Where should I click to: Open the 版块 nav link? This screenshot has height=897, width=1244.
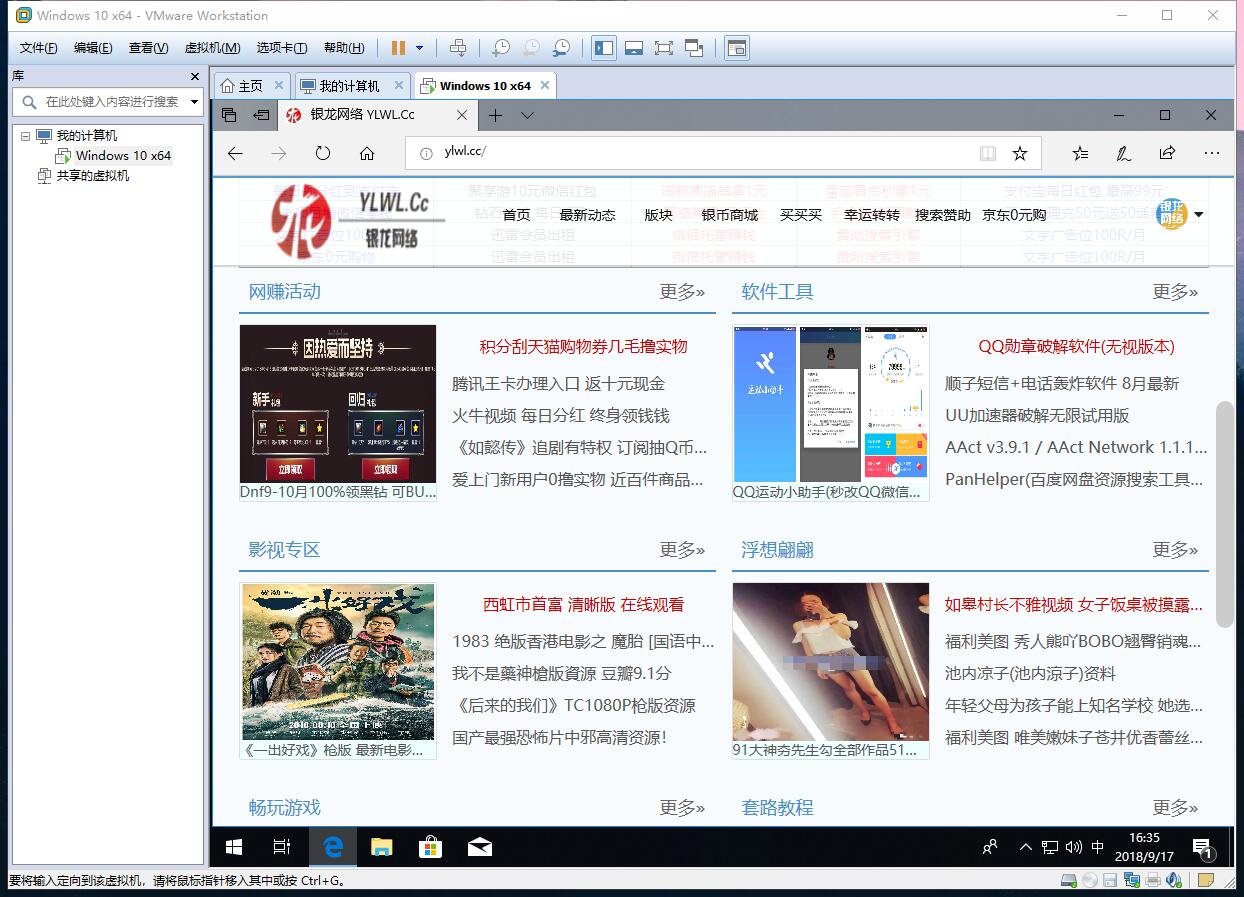659,215
